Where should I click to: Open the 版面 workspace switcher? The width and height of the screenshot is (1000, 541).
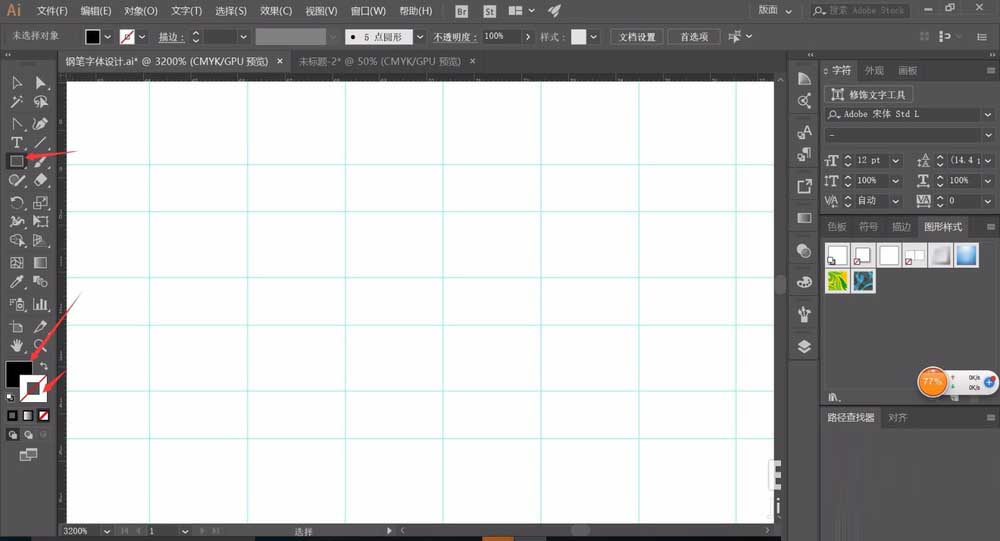pyautogui.click(x=774, y=10)
